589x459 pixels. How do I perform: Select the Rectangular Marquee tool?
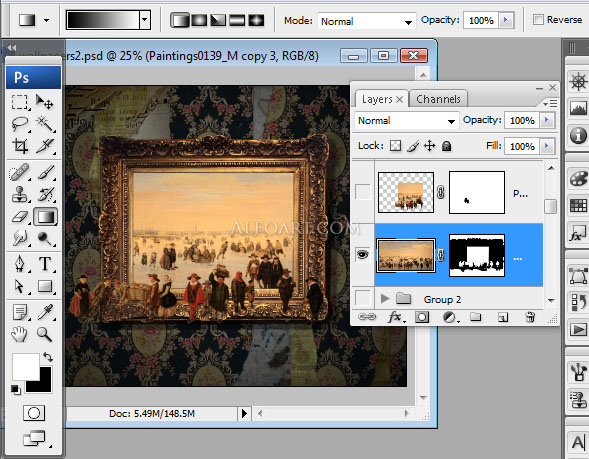pos(20,101)
